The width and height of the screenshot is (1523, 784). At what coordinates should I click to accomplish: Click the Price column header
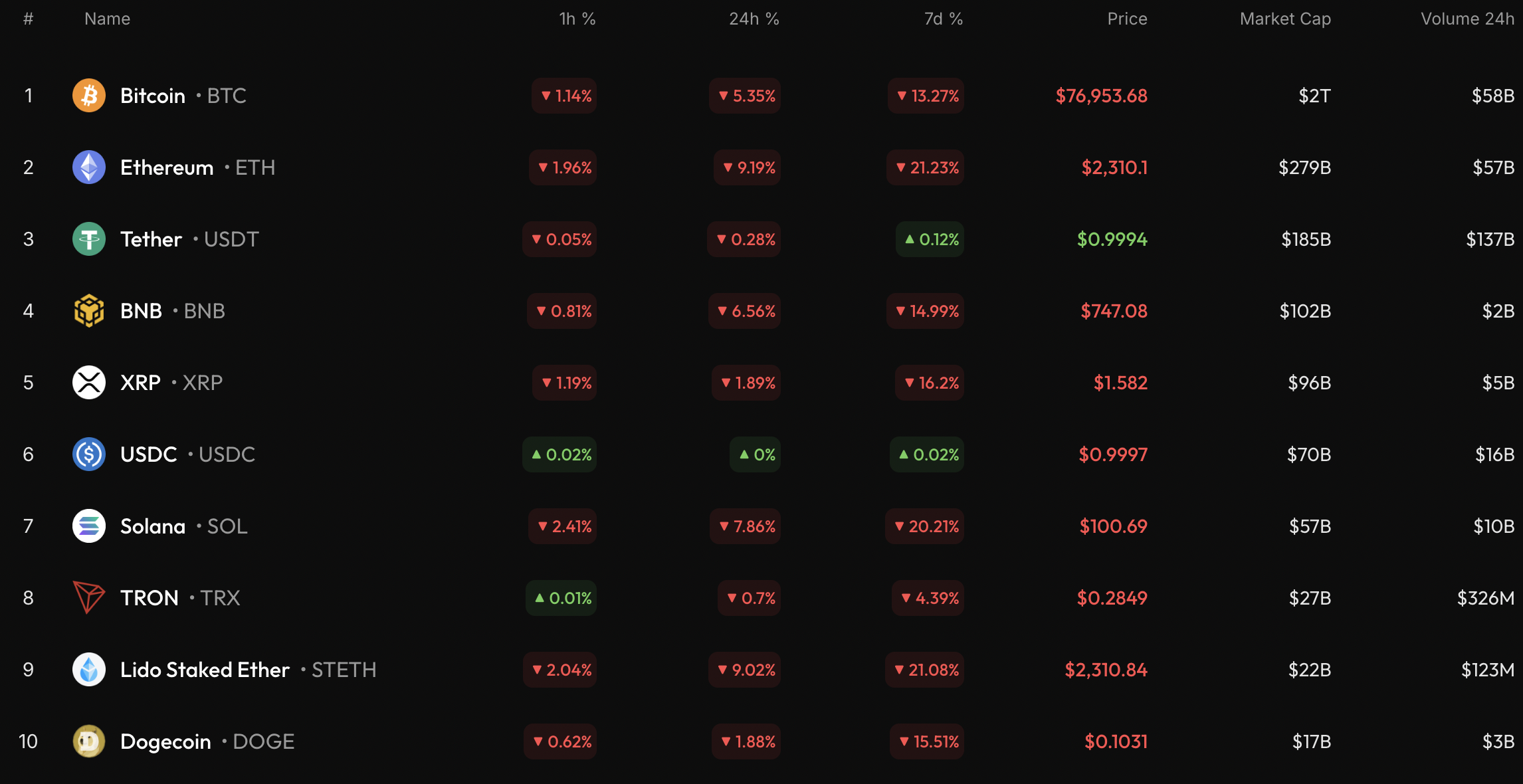(1127, 19)
